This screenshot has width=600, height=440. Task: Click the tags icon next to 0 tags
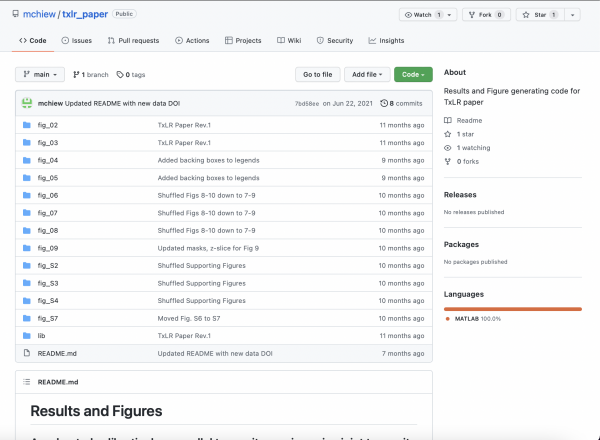[x=119, y=75]
